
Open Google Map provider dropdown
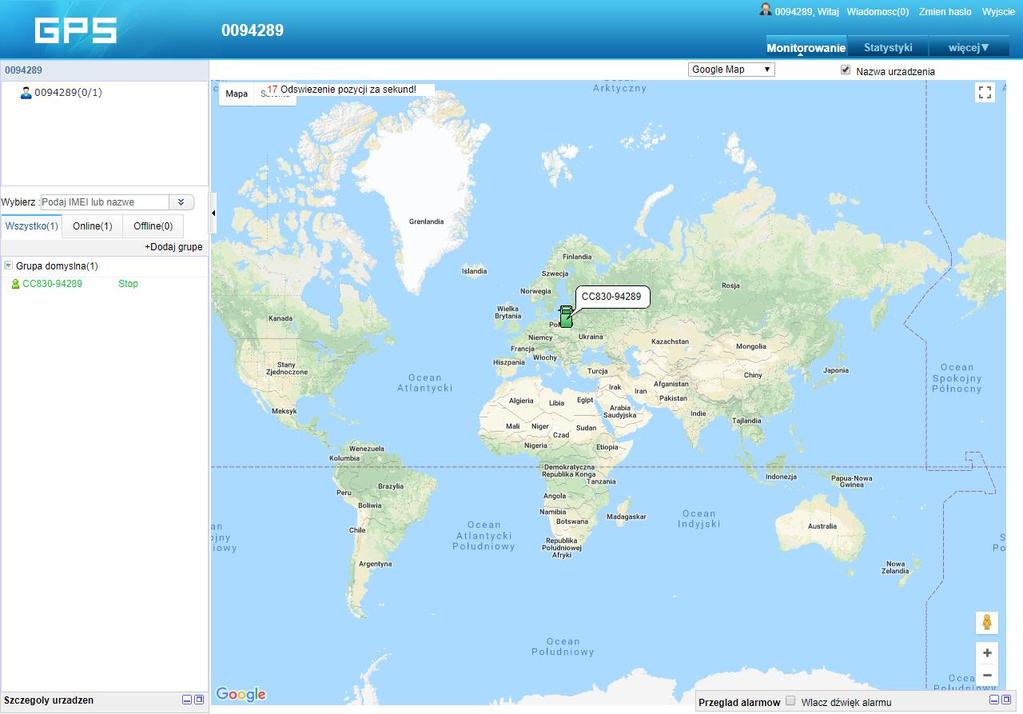click(731, 69)
